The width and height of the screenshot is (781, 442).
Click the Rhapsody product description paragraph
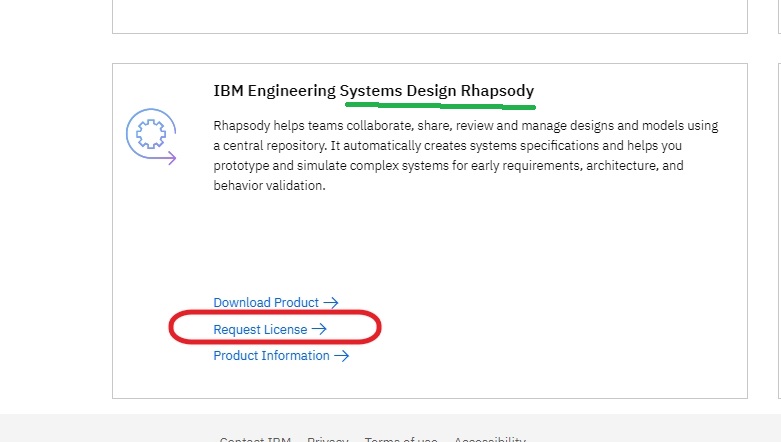tap(466, 155)
